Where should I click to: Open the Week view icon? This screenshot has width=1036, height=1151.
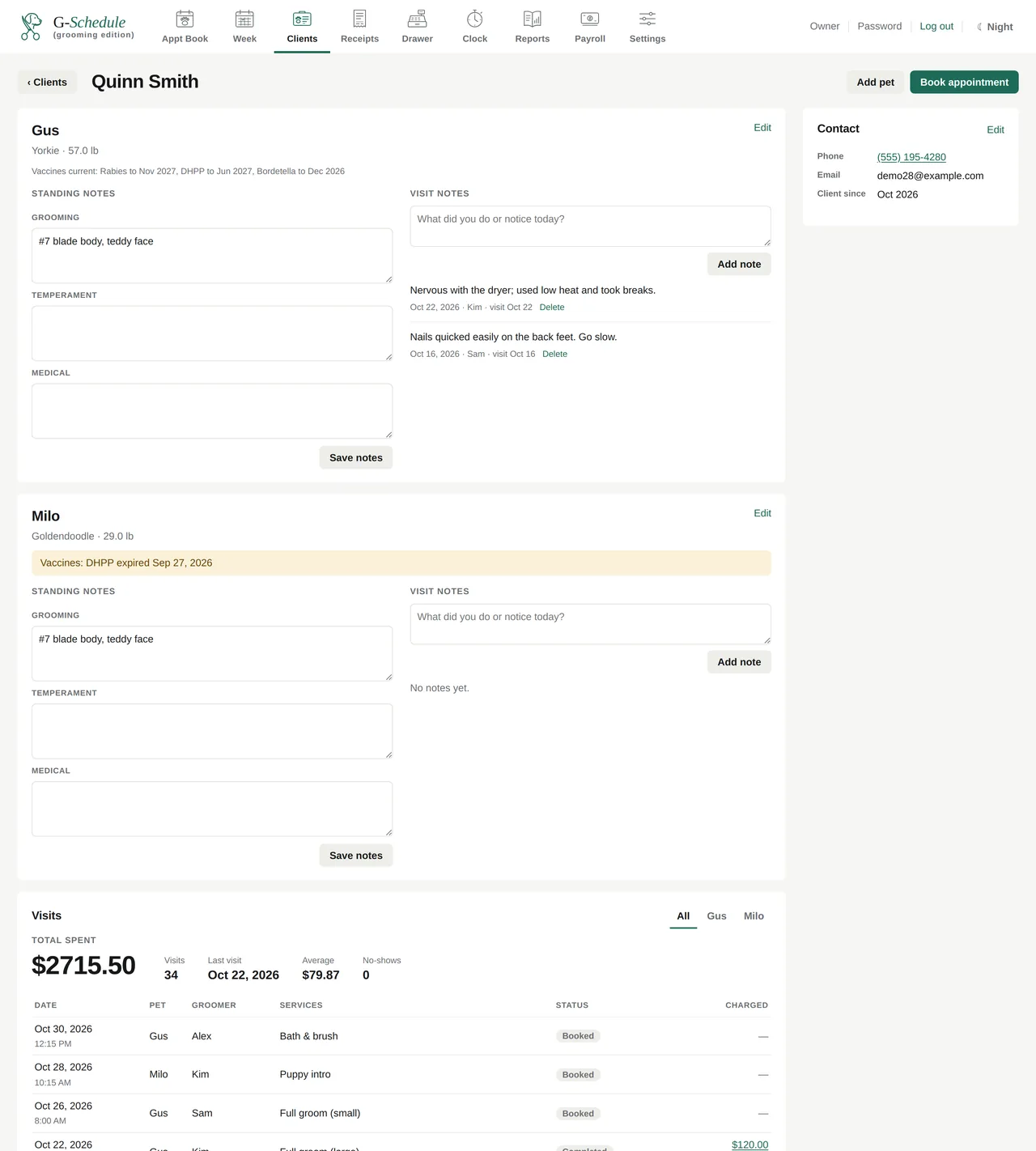[244, 19]
